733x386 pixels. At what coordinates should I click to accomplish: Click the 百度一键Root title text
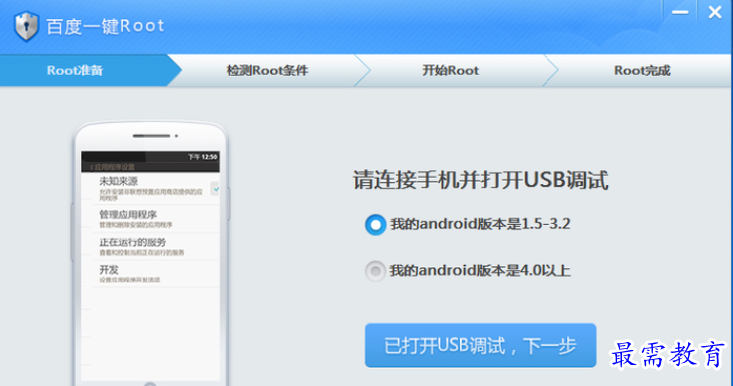tap(105, 26)
